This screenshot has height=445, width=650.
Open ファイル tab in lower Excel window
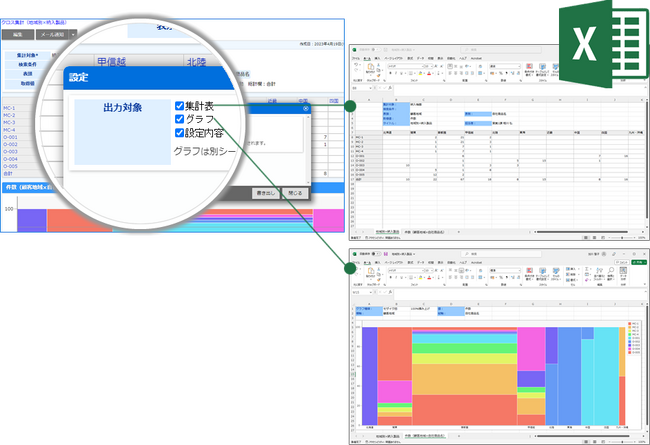click(x=356, y=263)
